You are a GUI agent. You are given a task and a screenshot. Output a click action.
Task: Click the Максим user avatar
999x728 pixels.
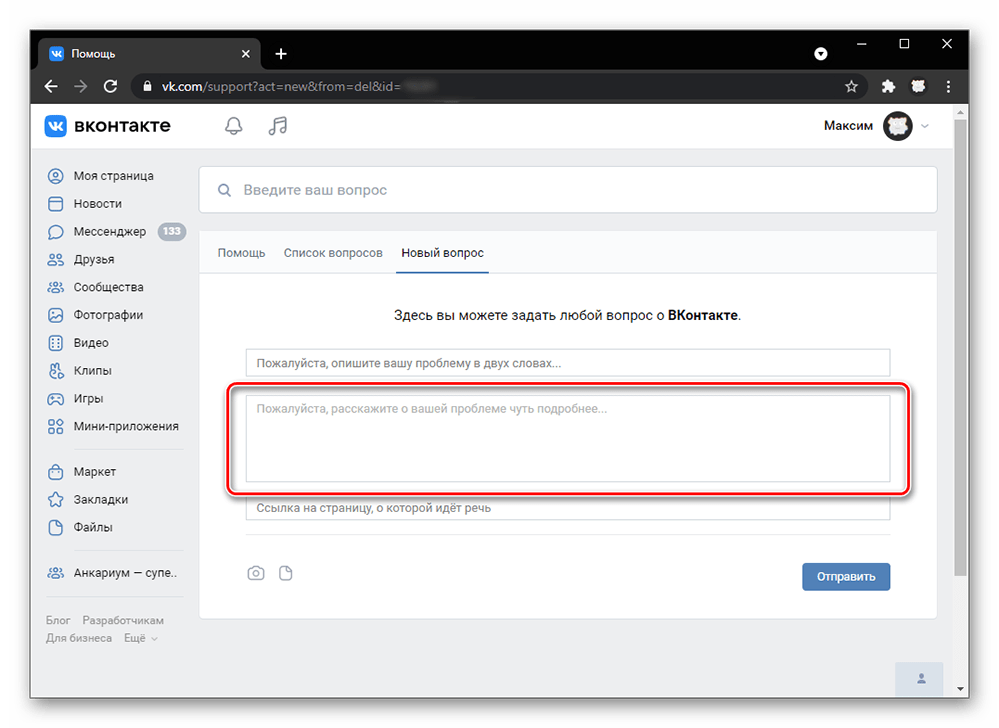click(x=898, y=126)
